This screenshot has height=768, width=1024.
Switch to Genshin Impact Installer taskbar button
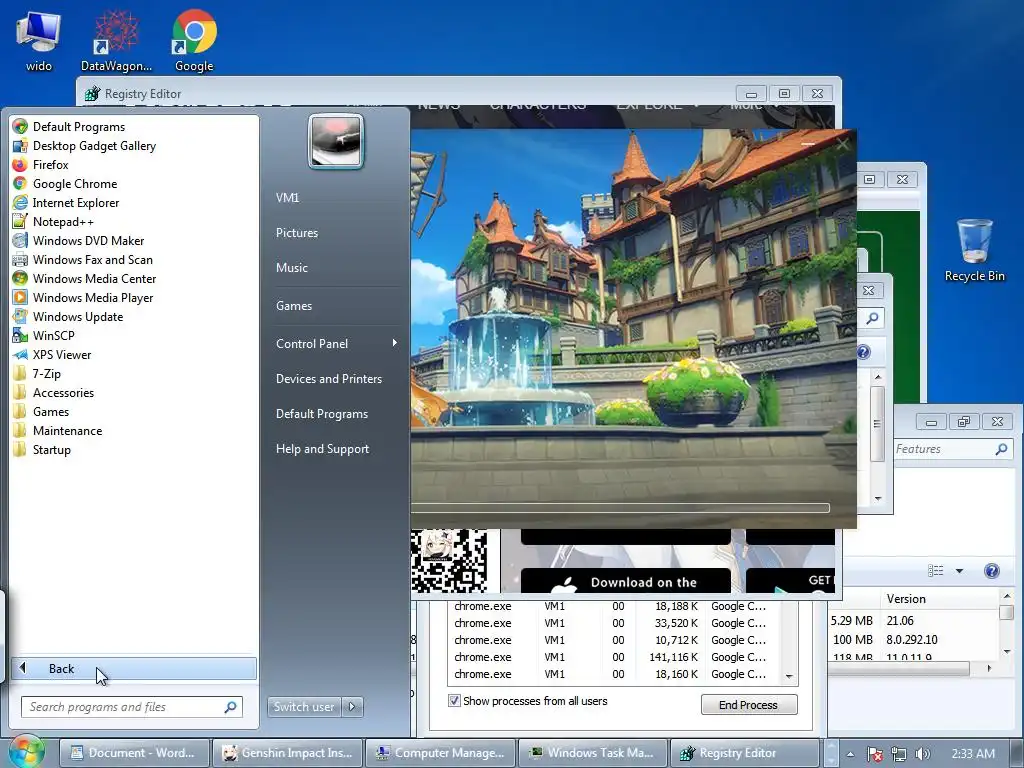[288, 753]
